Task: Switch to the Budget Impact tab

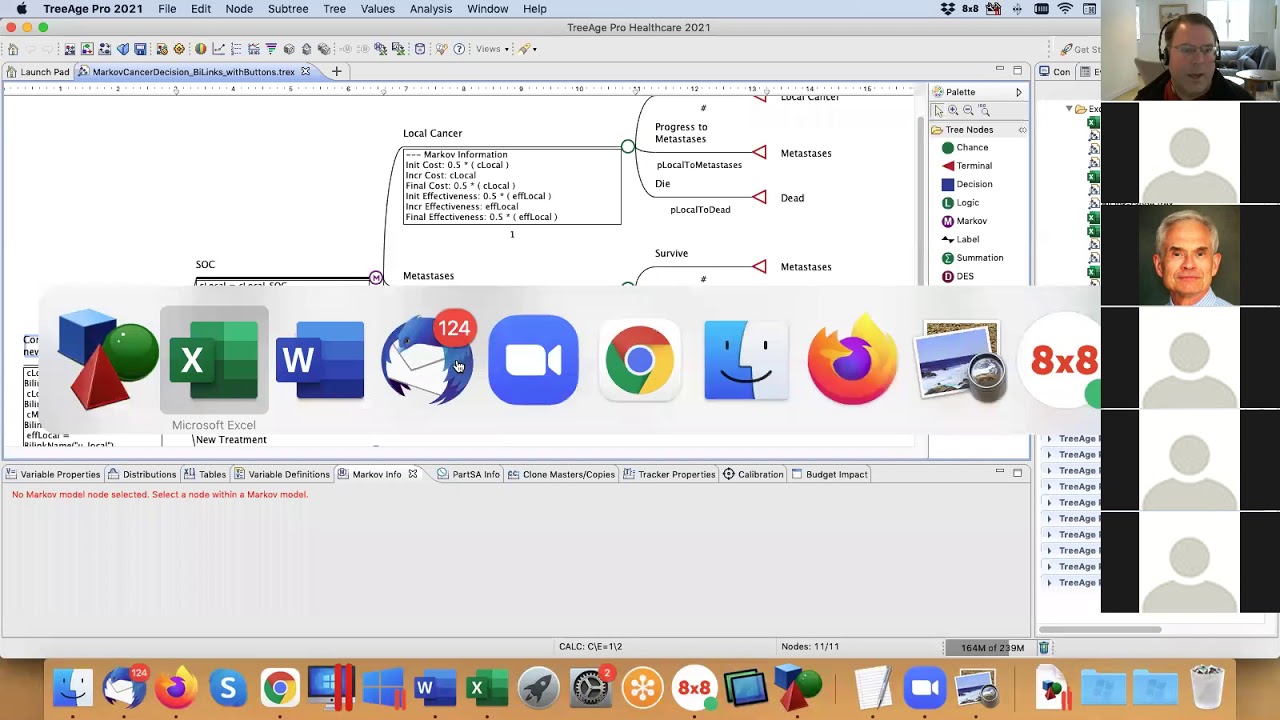Action: coord(829,474)
